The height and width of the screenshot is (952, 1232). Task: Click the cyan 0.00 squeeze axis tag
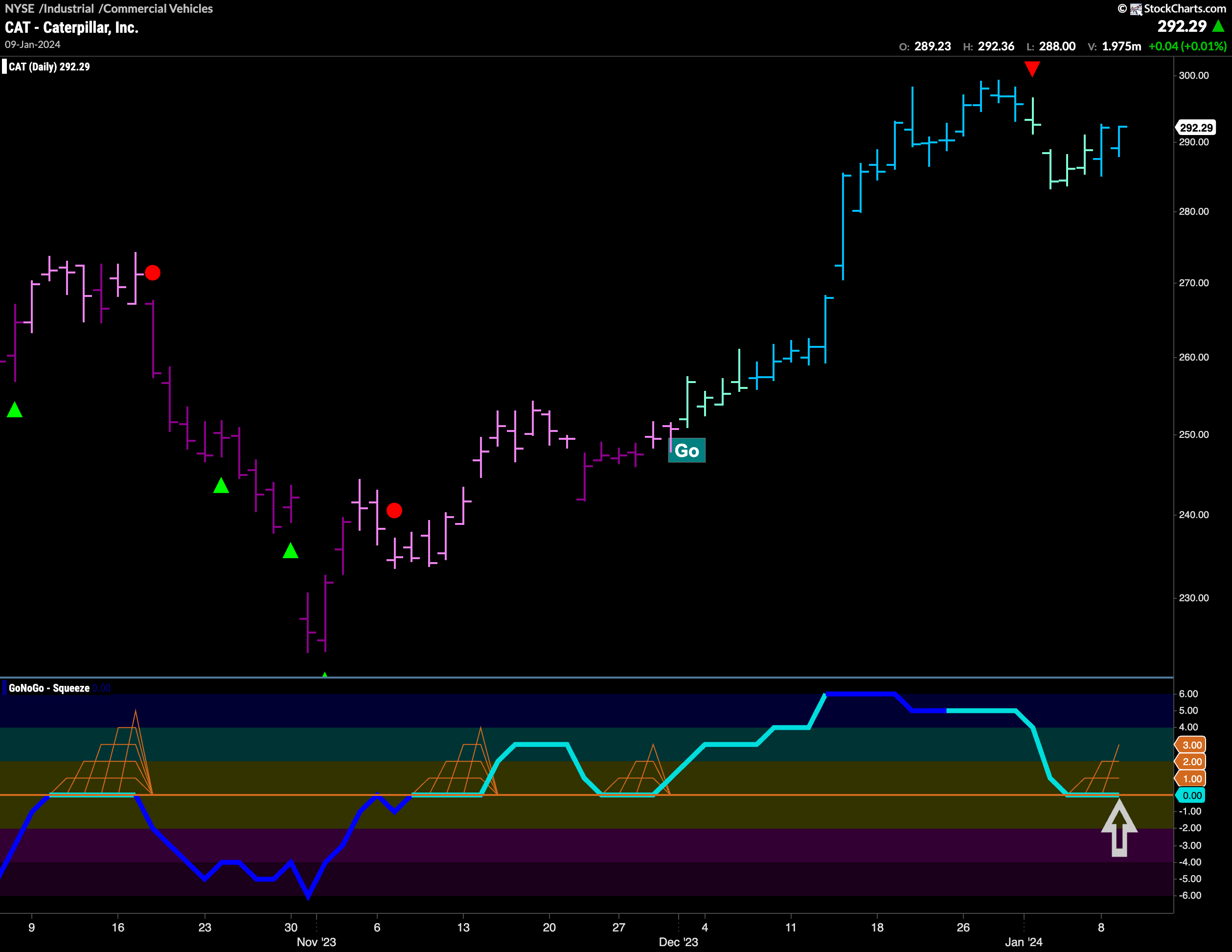1191,796
